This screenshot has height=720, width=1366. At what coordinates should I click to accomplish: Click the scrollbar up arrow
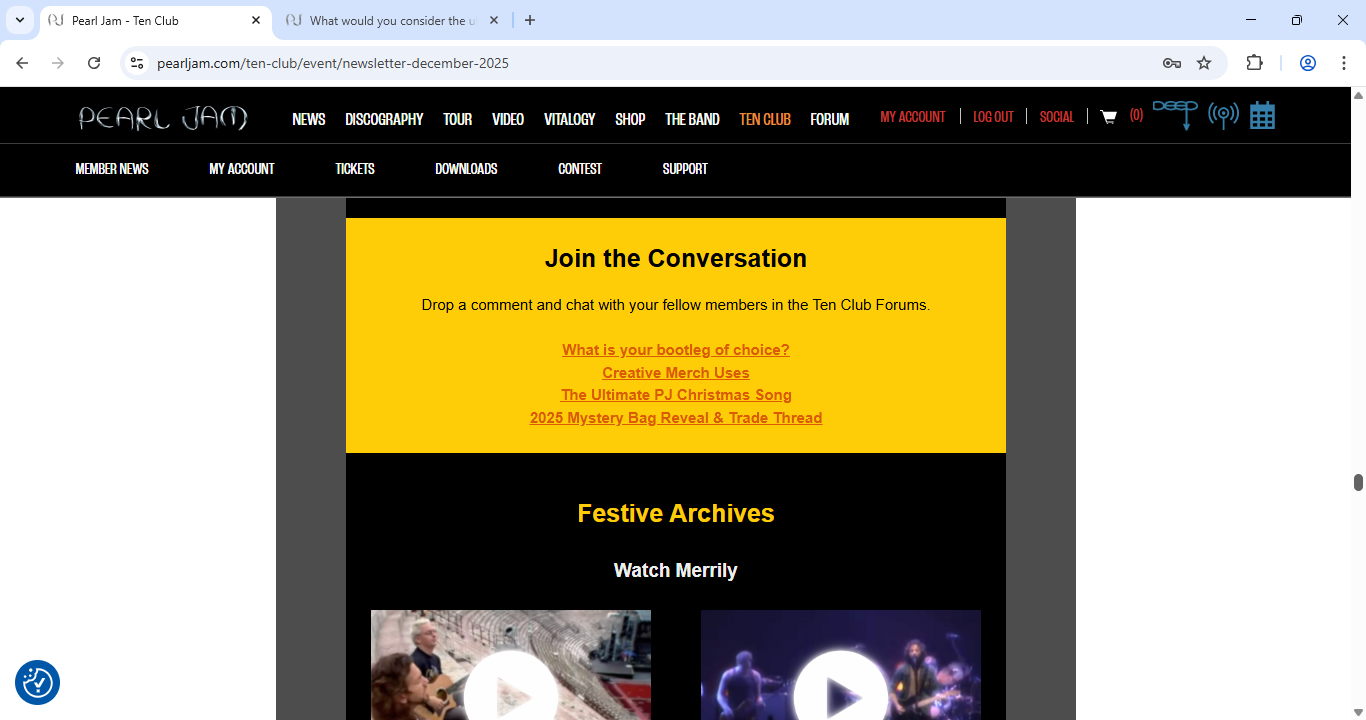[x=1358, y=95]
